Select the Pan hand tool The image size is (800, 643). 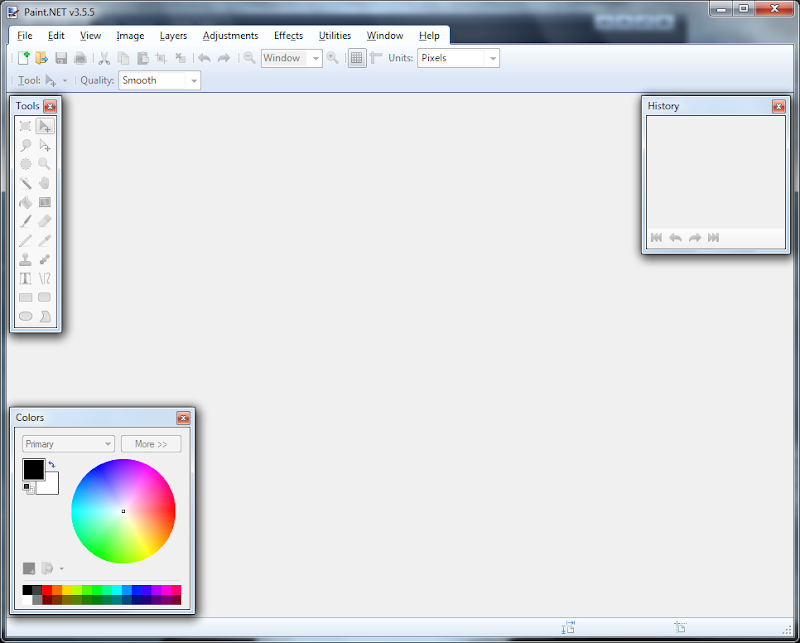[x=45, y=183]
